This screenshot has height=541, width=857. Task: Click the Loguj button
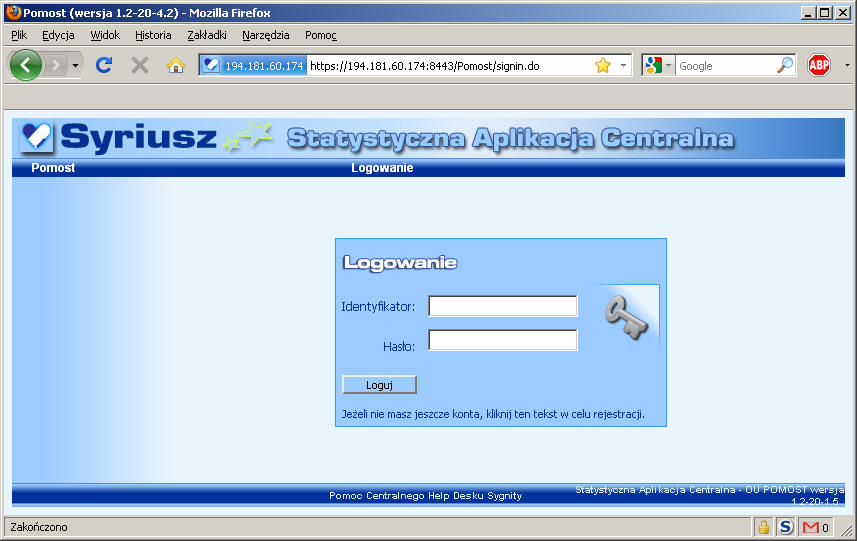(x=379, y=385)
